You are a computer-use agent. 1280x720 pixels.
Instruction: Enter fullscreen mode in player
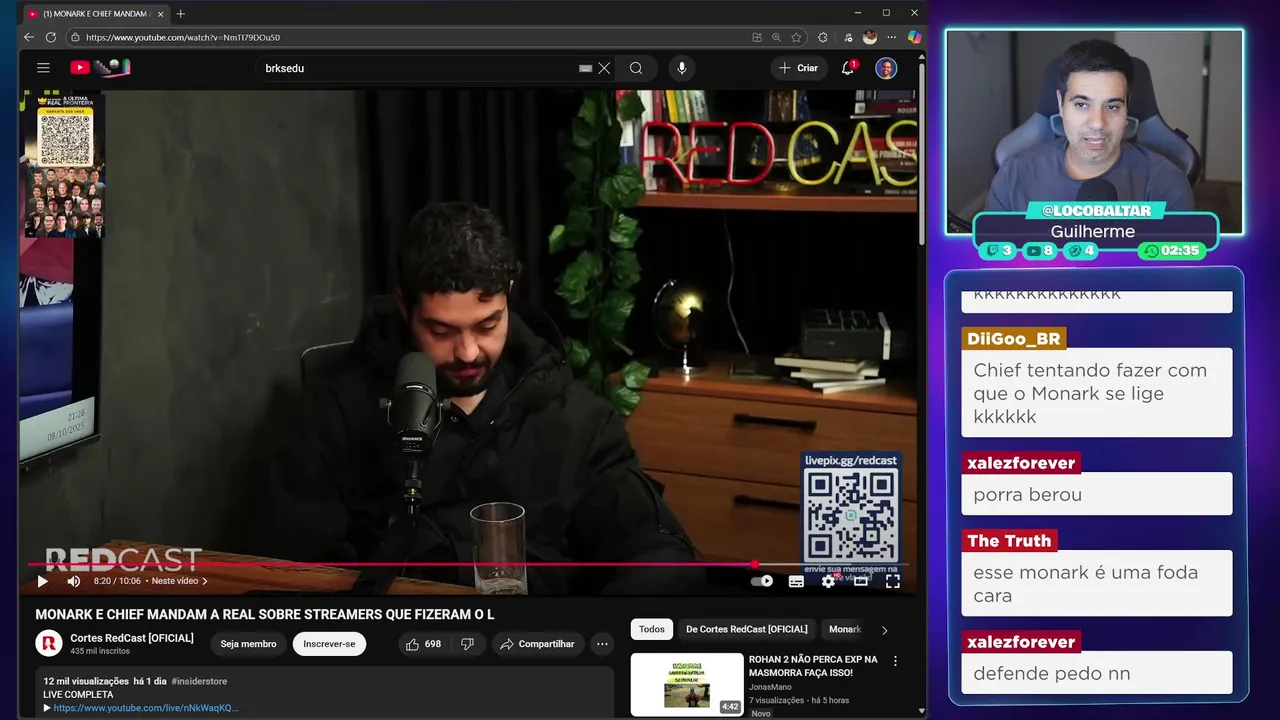[892, 581]
